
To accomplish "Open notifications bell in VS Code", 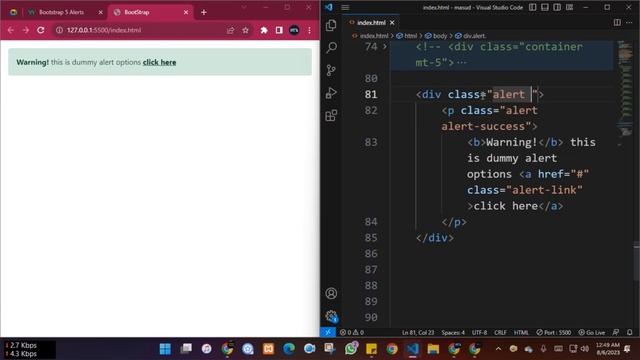I will 629,332.
